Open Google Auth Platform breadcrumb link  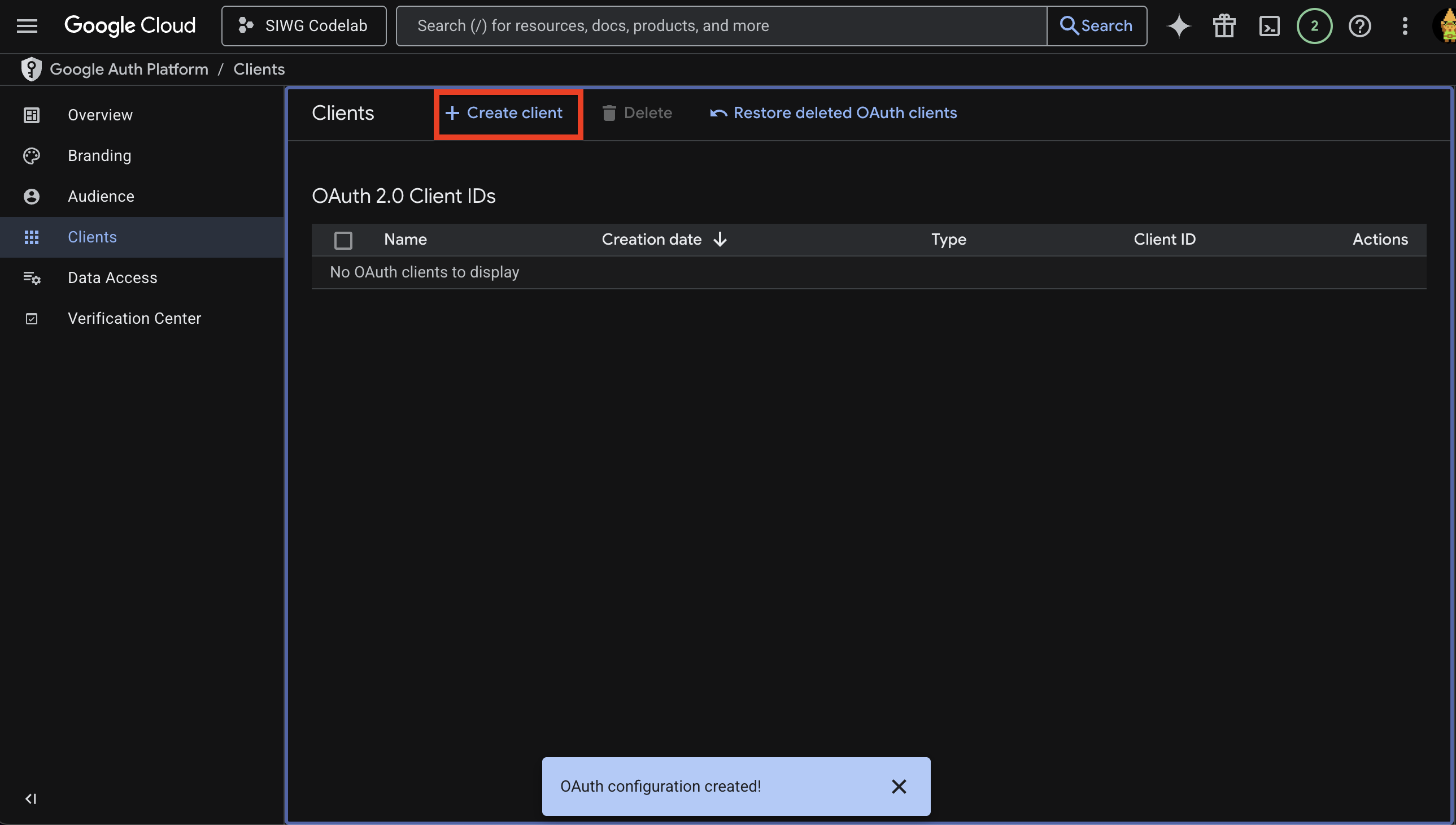click(129, 68)
